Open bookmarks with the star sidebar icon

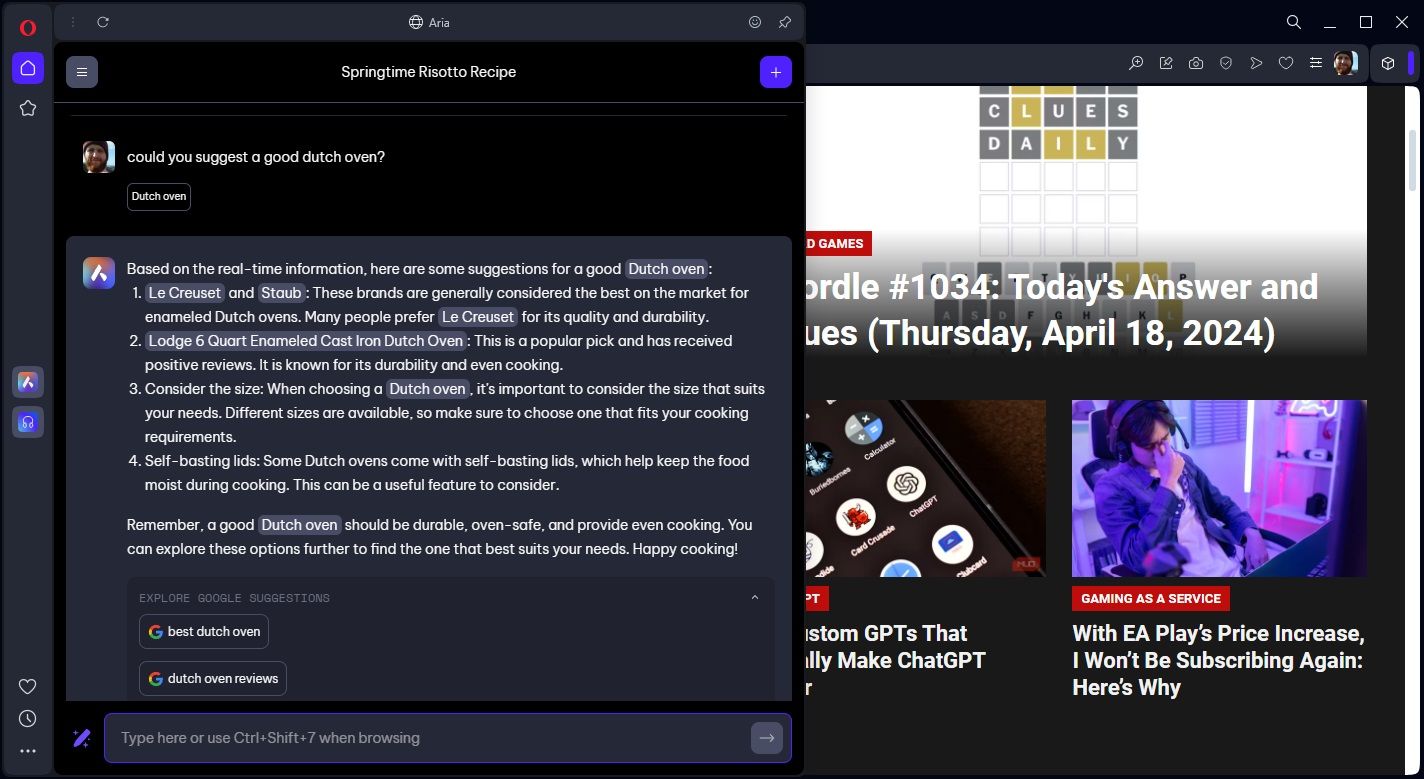point(28,108)
